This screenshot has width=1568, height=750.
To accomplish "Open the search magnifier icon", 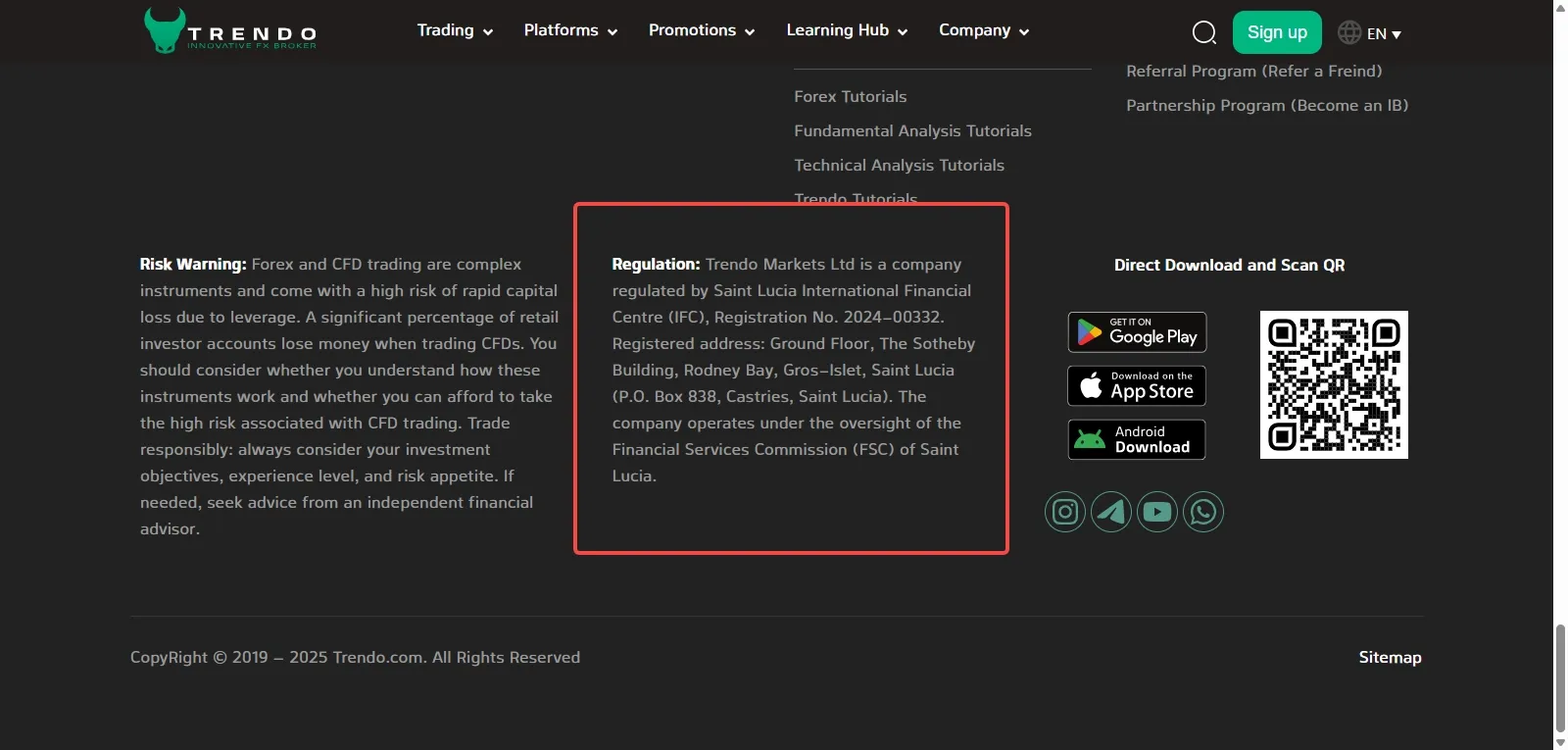I will [1204, 33].
